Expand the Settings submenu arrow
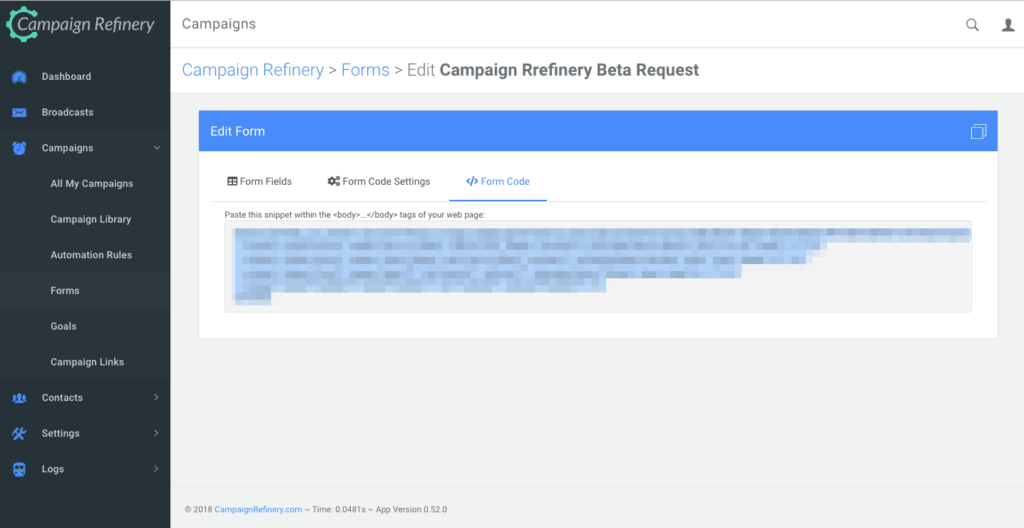Viewport: 1024px width, 528px height. [x=156, y=433]
